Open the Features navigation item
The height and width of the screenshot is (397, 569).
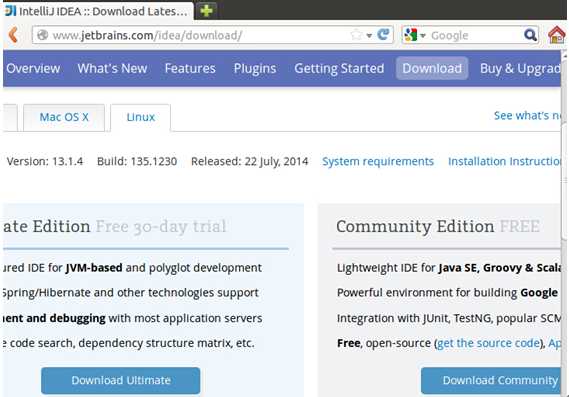[x=190, y=68]
